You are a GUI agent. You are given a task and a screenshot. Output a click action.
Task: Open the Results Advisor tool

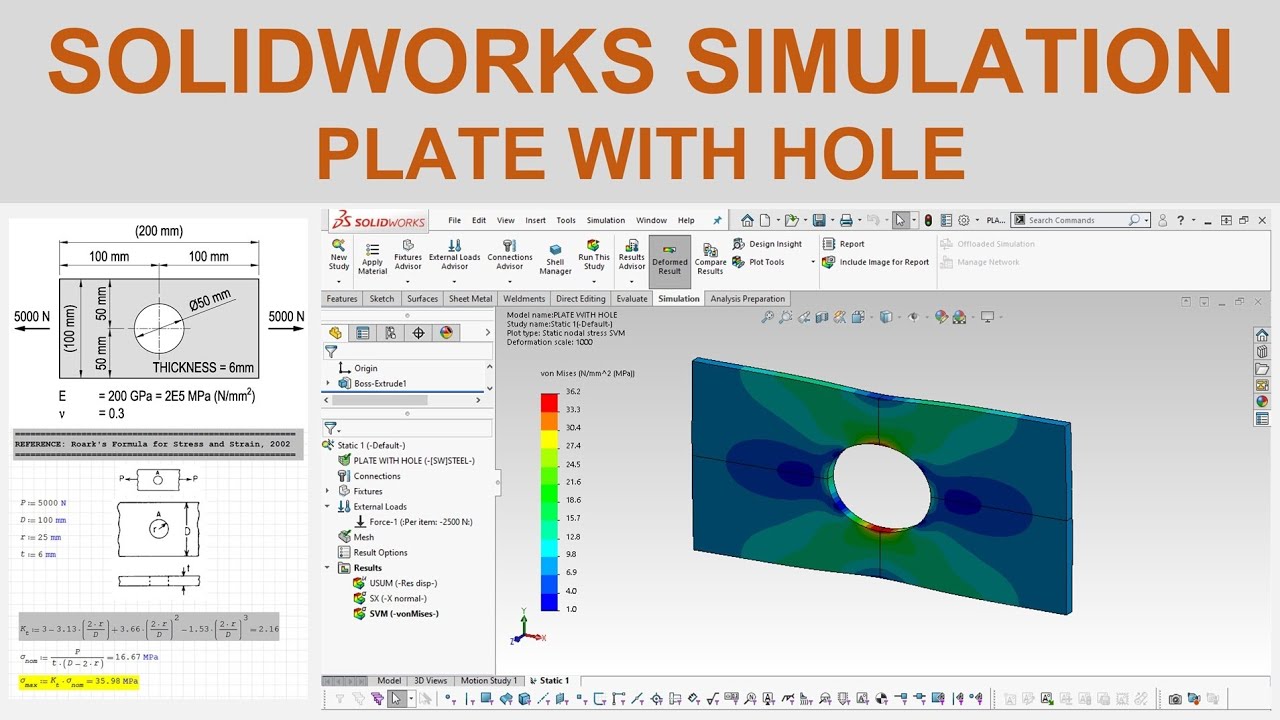click(x=632, y=256)
